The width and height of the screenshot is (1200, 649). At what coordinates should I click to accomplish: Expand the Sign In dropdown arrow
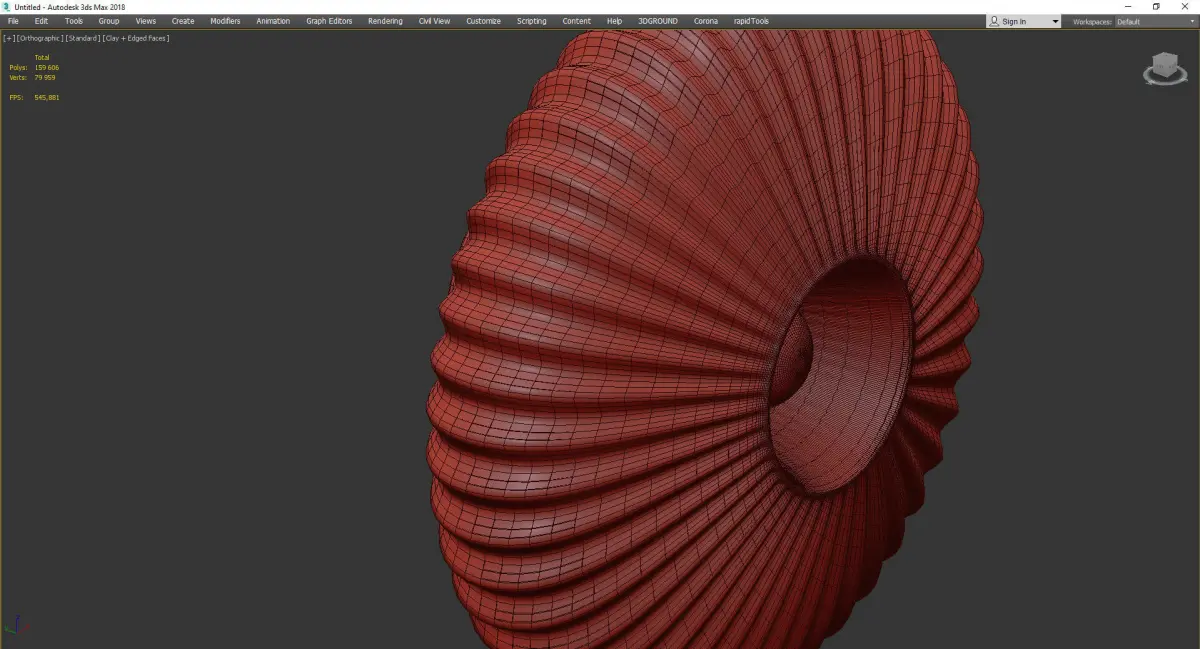point(1054,22)
